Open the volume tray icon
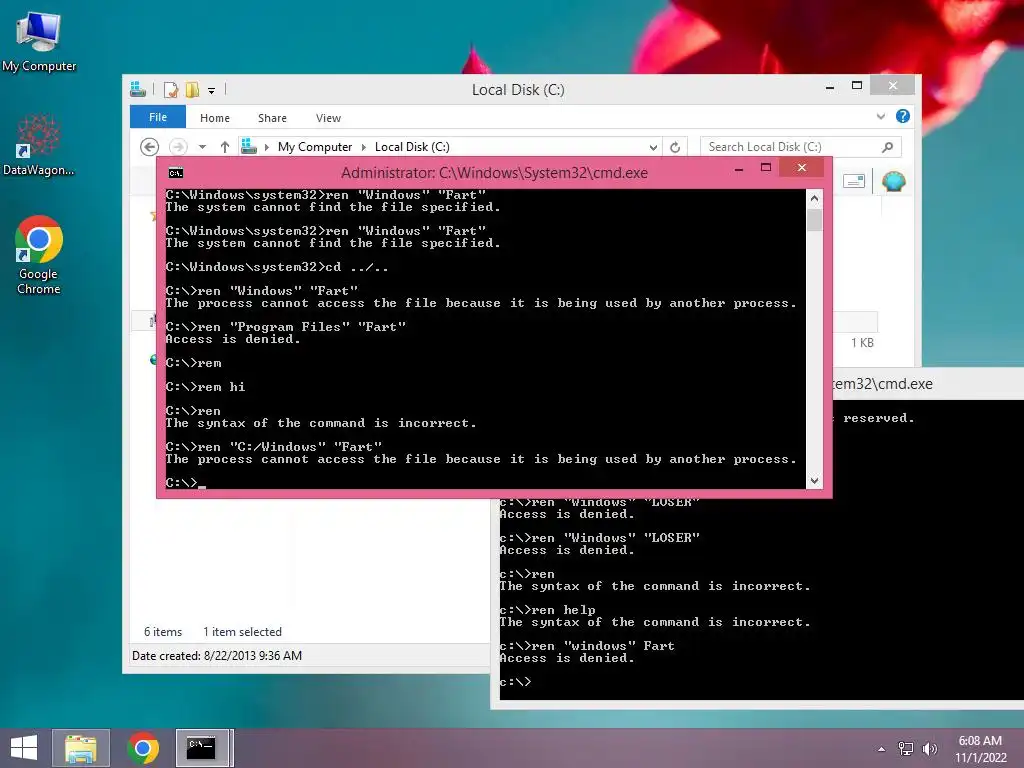Viewport: 1024px width, 768px height. pyautogui.click(x=930, y=749)
